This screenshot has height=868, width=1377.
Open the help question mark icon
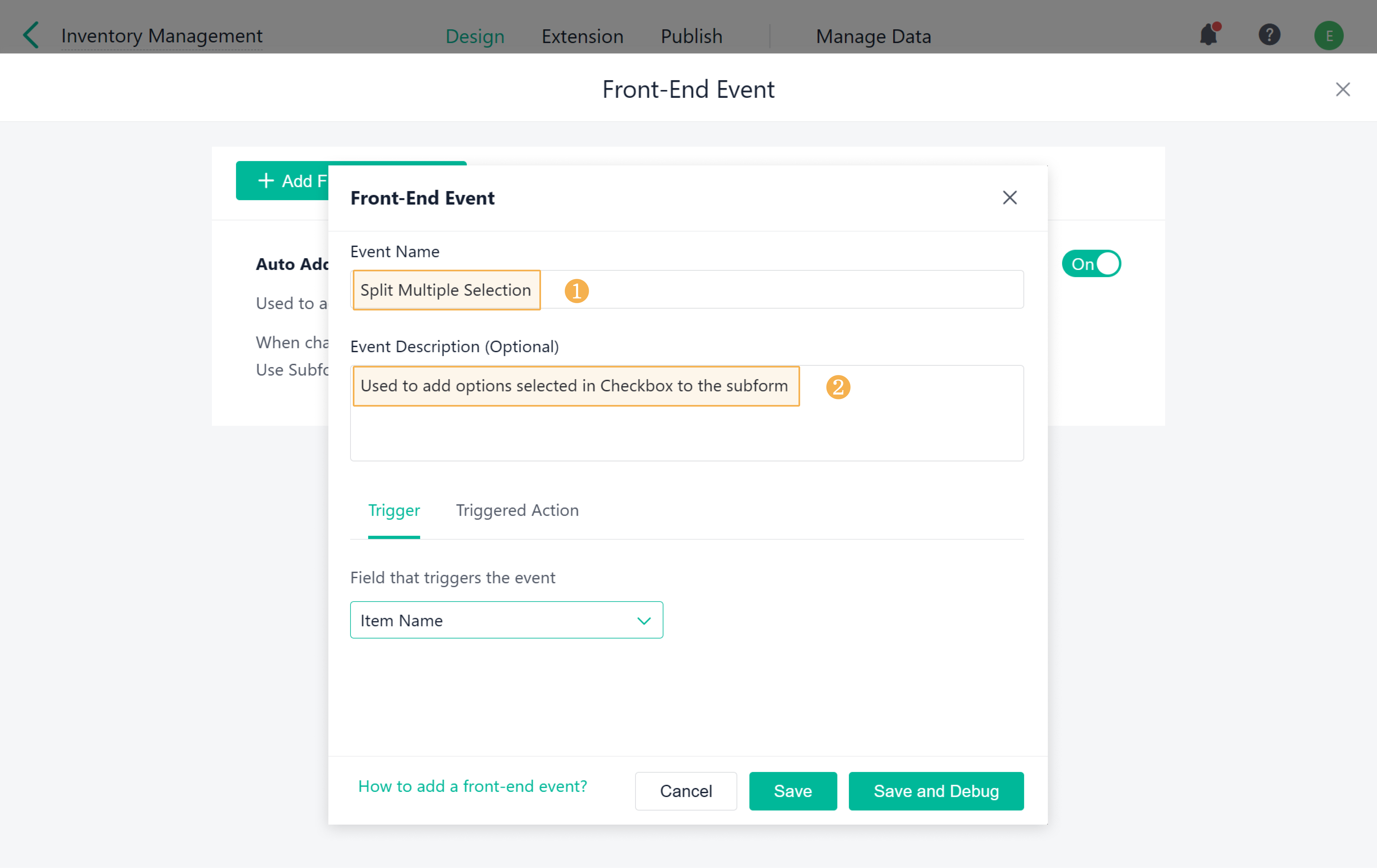point(1269,35)
